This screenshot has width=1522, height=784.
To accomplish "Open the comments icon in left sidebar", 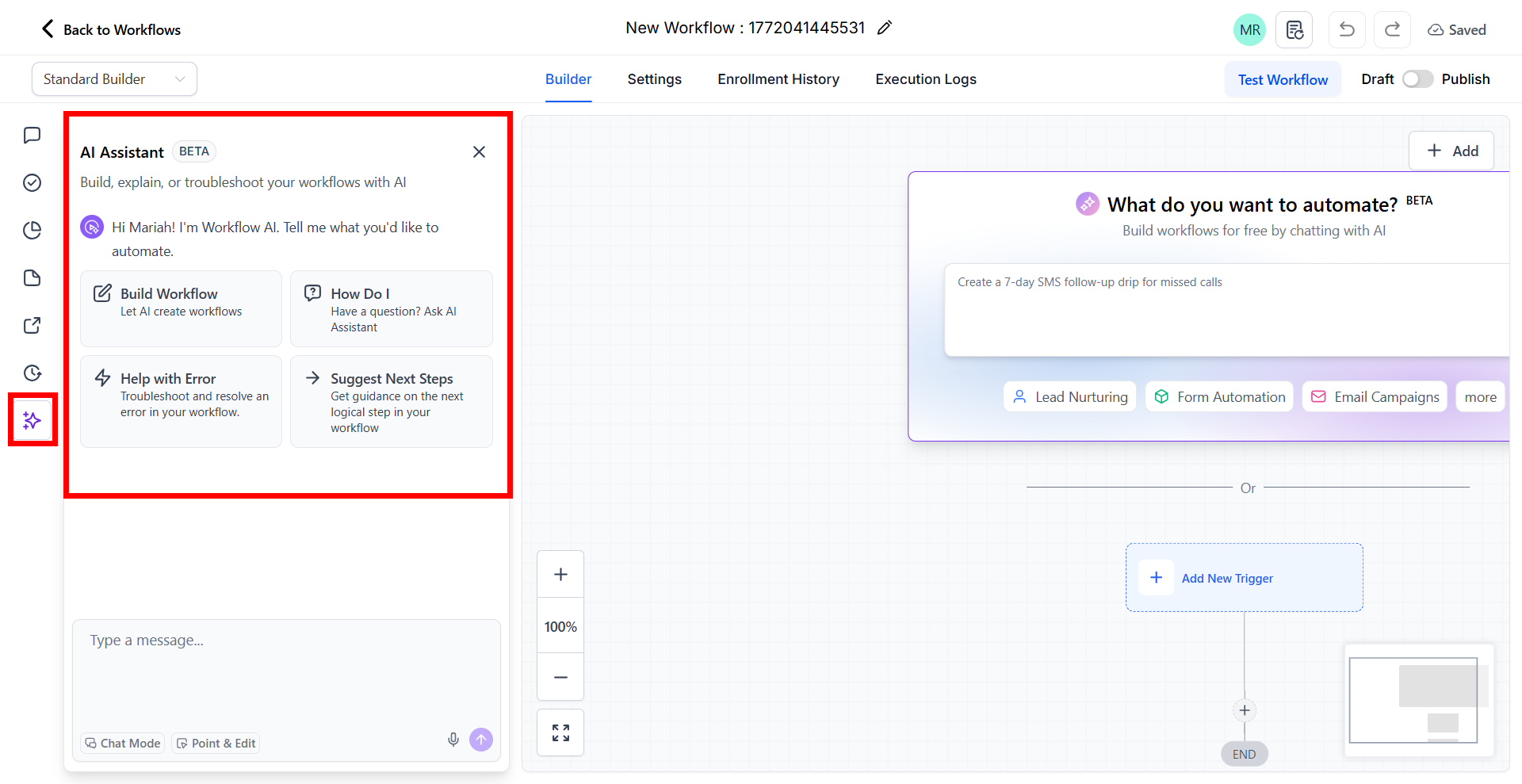I will pos(33,136).
